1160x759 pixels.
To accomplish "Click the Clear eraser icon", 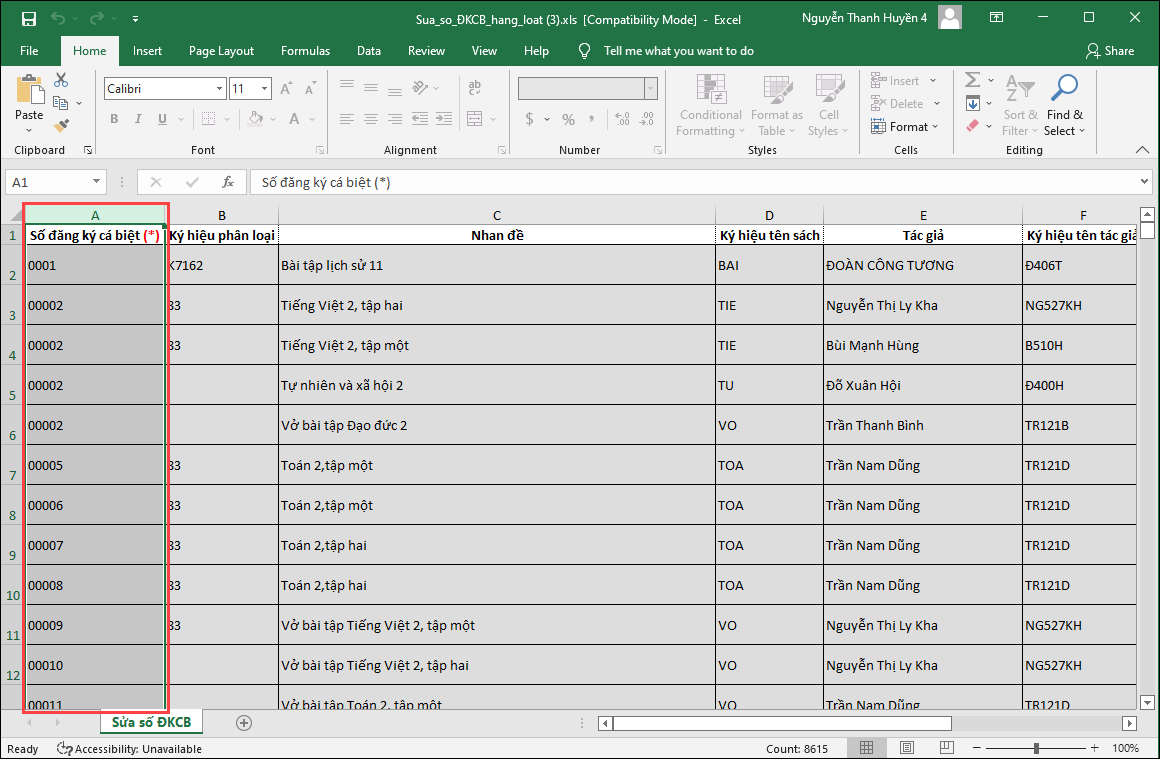I will point(972,126).
